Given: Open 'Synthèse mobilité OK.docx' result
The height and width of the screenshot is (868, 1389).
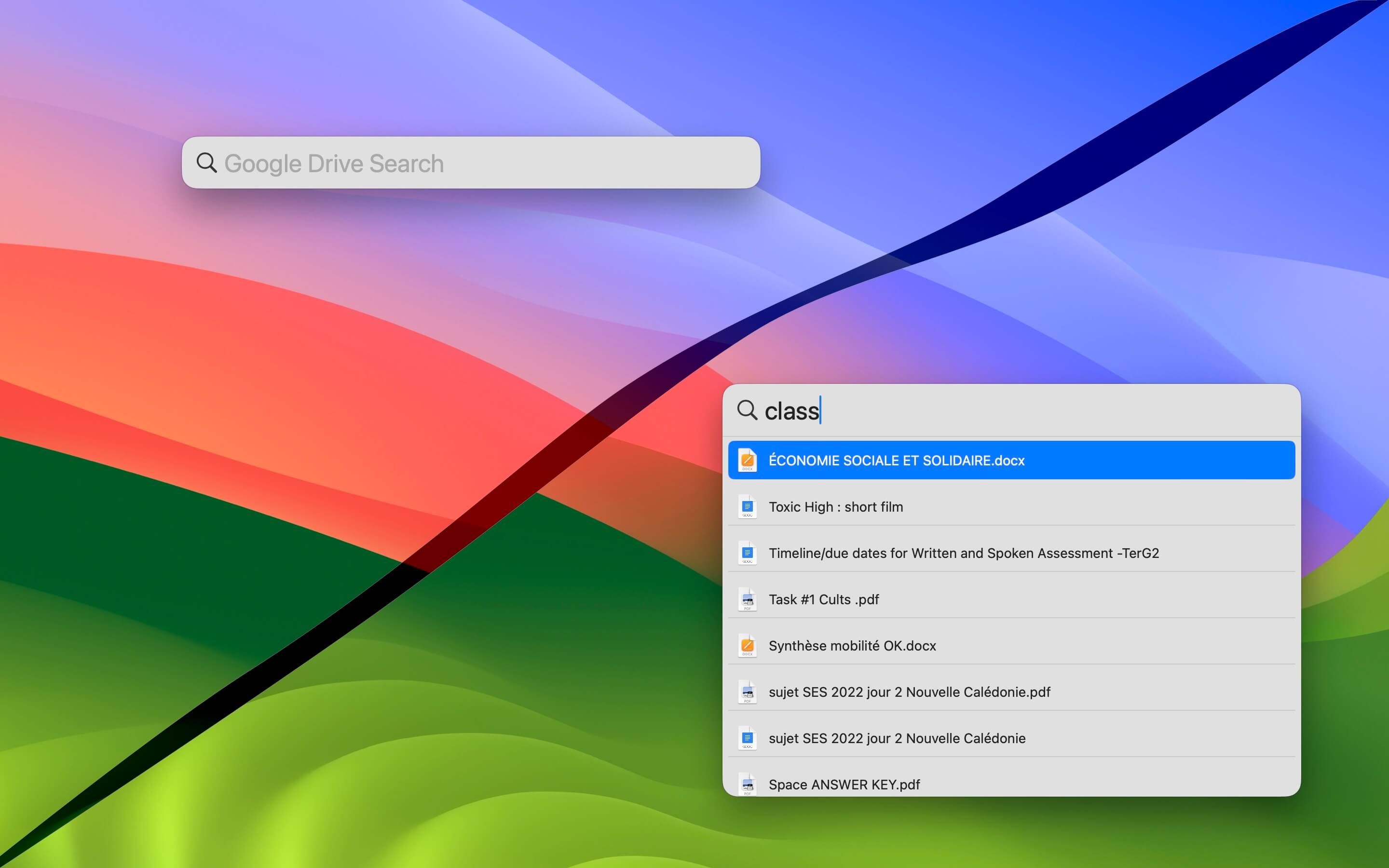Looking at the screenshot, I should pyautogui.click(x=1011, y=645).
